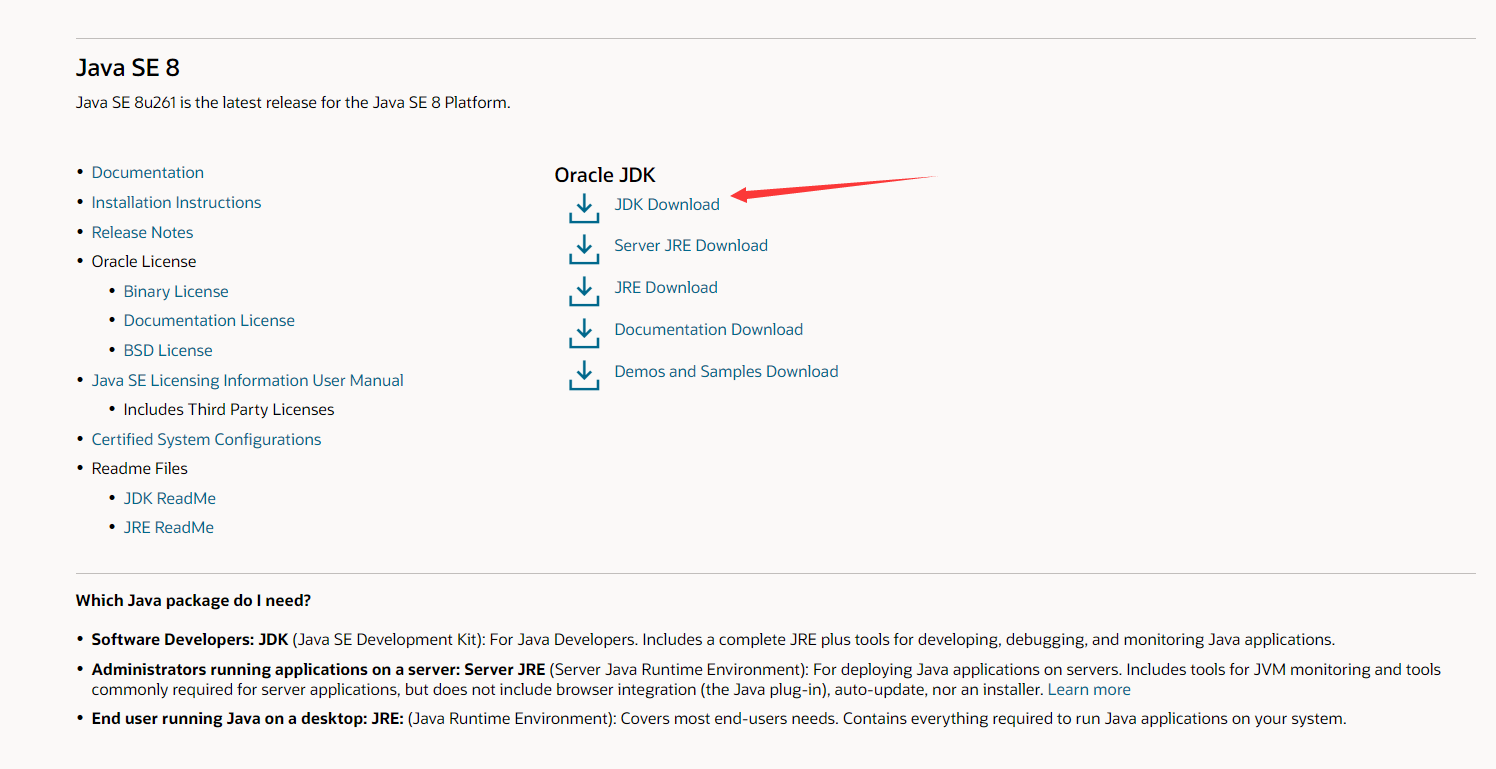Click the Includes Third Party Licenses text
1496x769 pixels.
coord(229,409)
